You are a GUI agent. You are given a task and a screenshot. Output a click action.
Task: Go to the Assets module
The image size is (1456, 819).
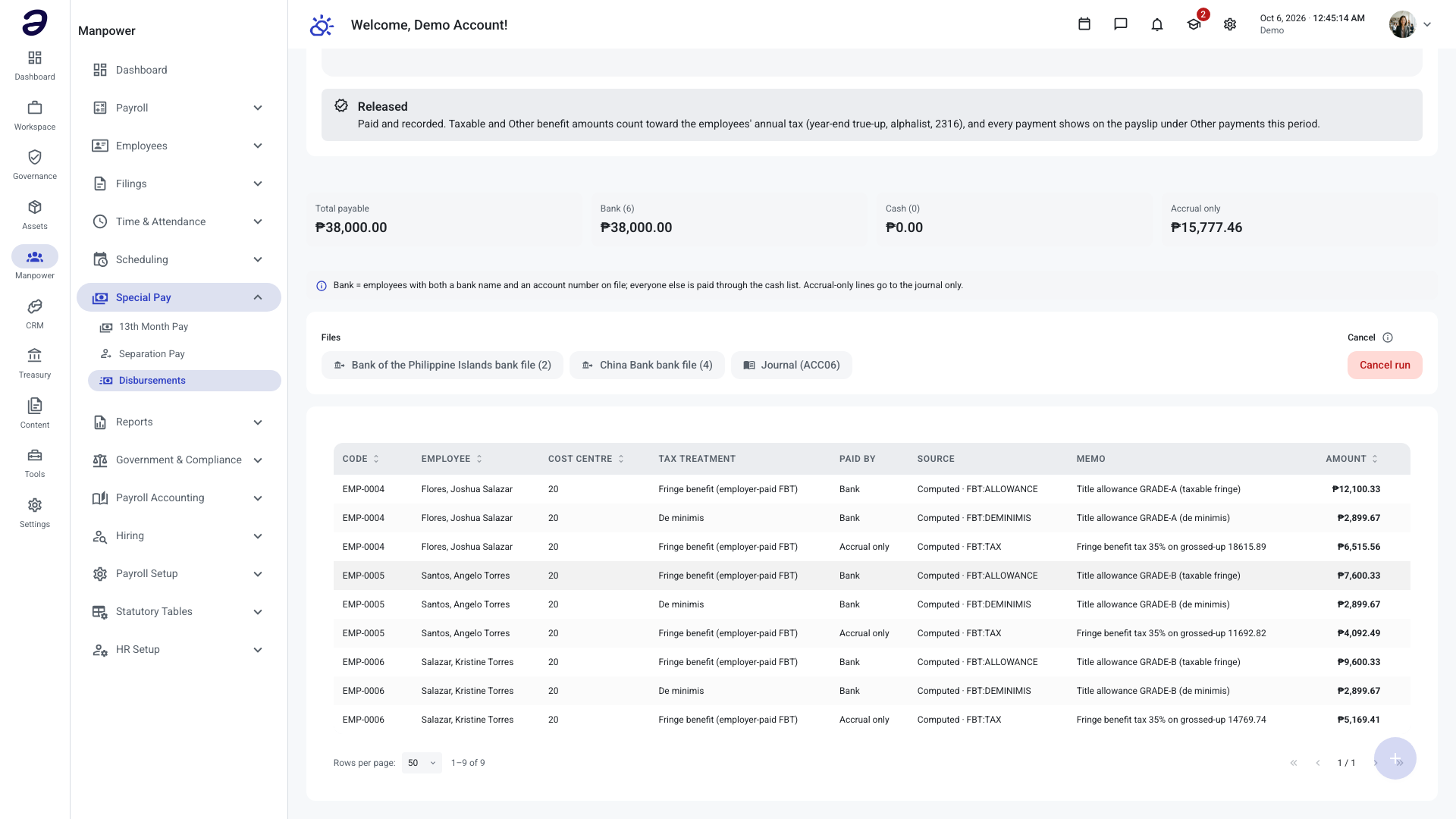click(x=35, y=215)
